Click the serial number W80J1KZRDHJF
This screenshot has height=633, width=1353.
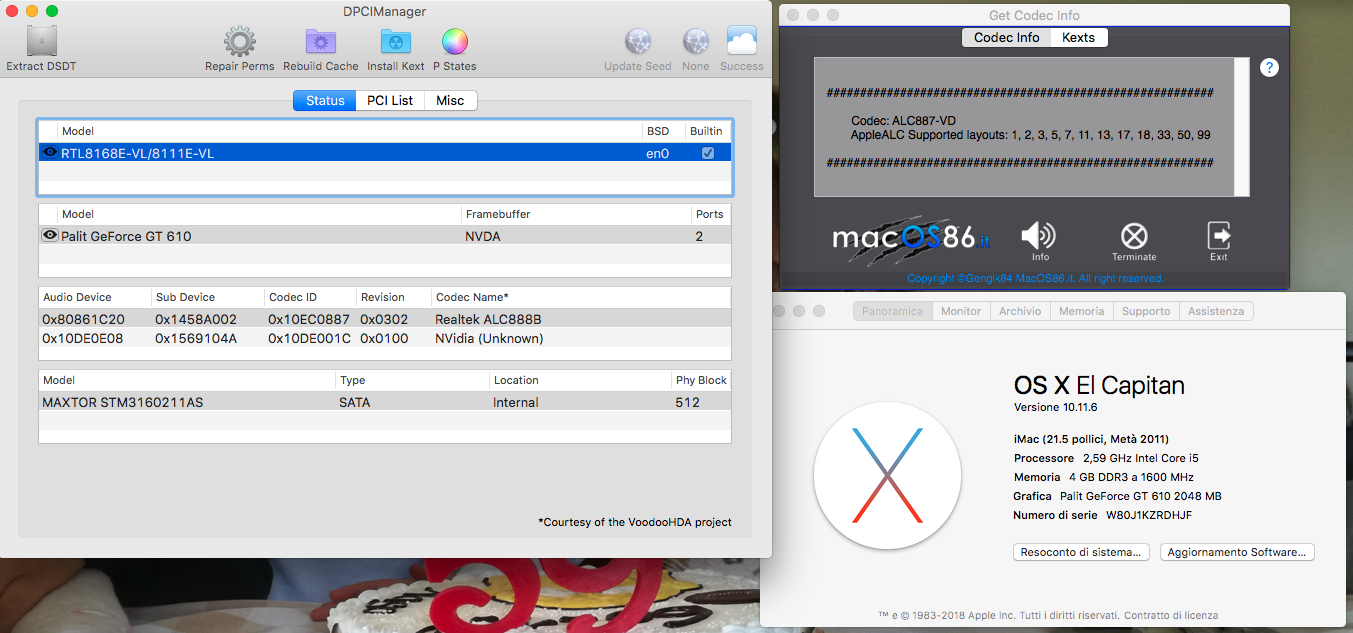1149,515
